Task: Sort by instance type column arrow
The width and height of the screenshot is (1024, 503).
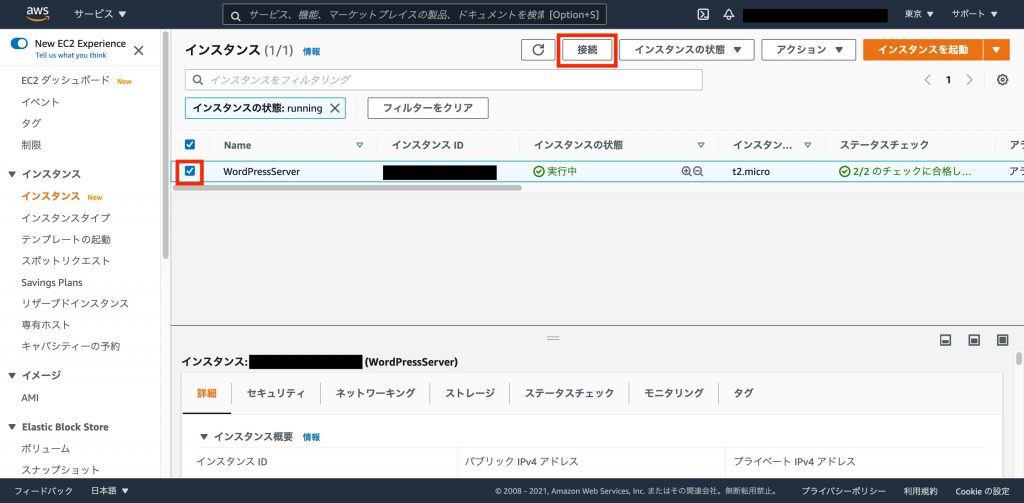Action: coord(808,145)
